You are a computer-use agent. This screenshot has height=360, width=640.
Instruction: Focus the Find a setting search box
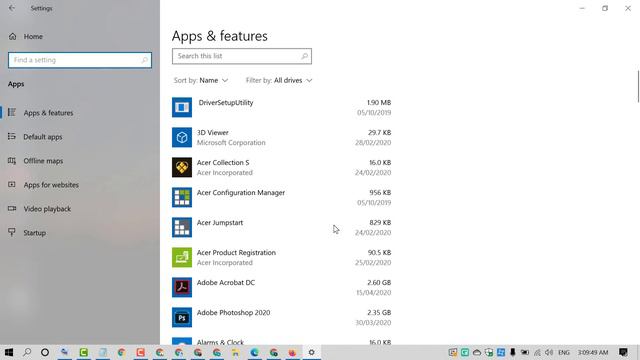80,60
